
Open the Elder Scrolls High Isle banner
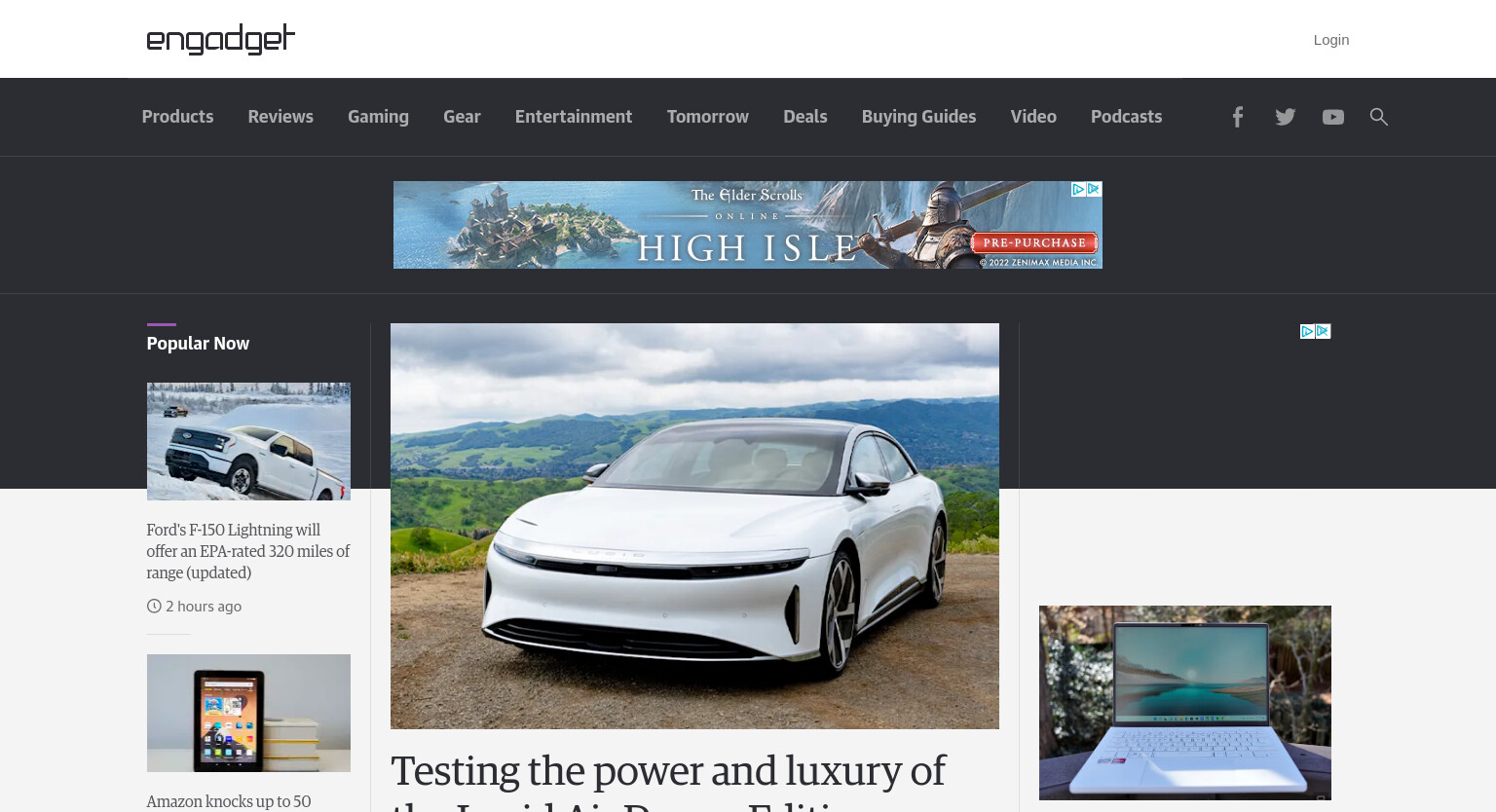pyautogui.click(x=748, y=225)
